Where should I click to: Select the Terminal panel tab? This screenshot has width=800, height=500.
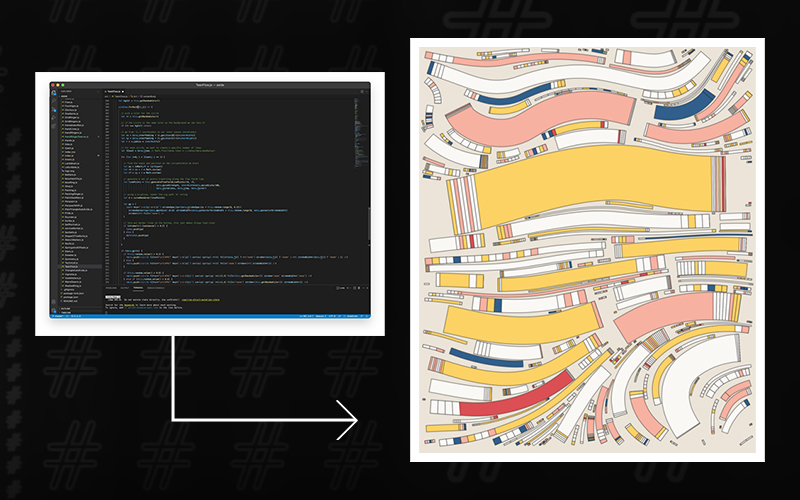tap(138, 288)
